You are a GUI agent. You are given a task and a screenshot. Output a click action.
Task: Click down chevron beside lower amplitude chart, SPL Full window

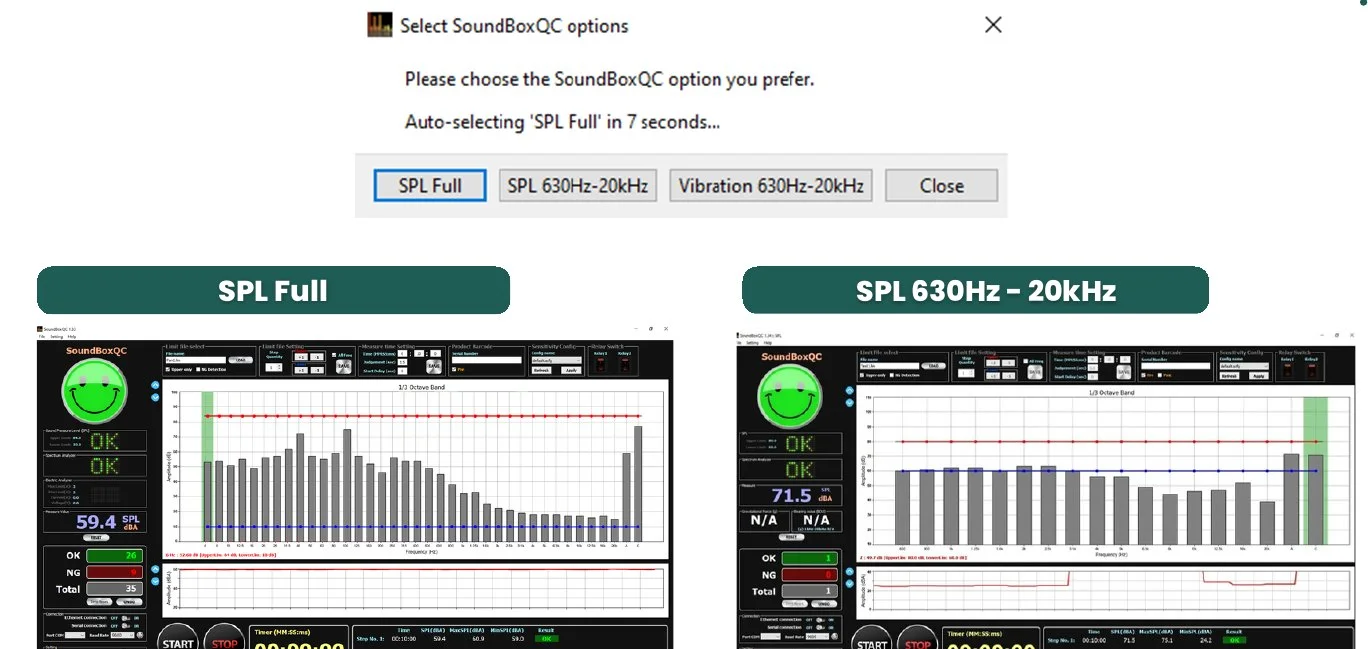click(155, 581)
